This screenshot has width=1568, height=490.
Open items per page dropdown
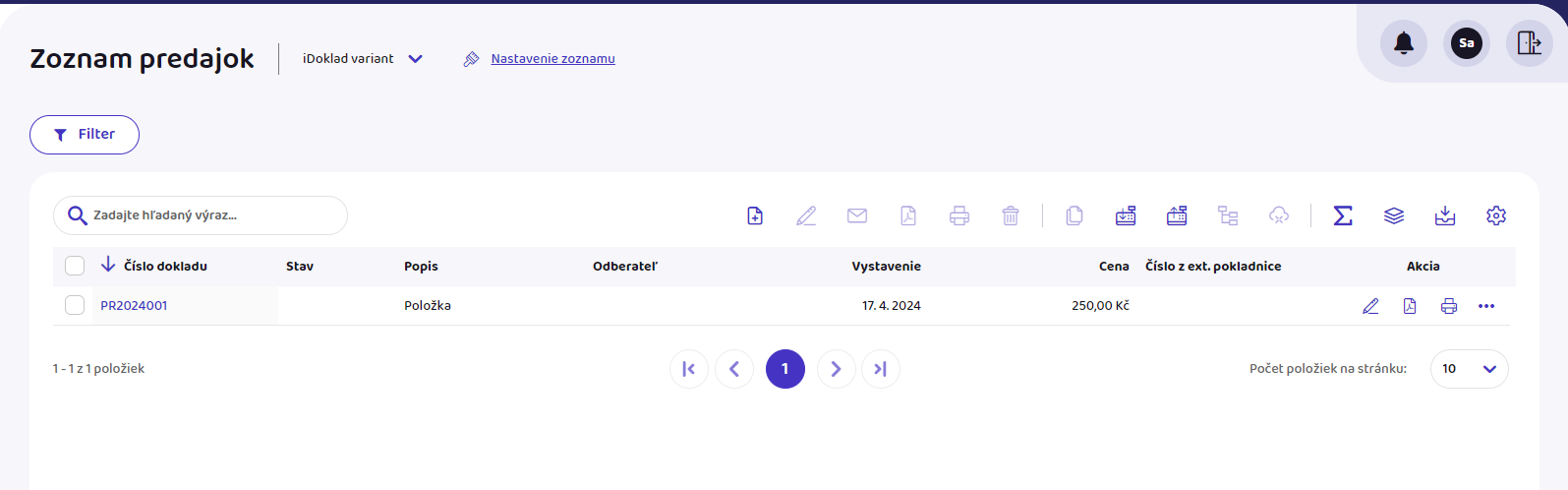1469,369
